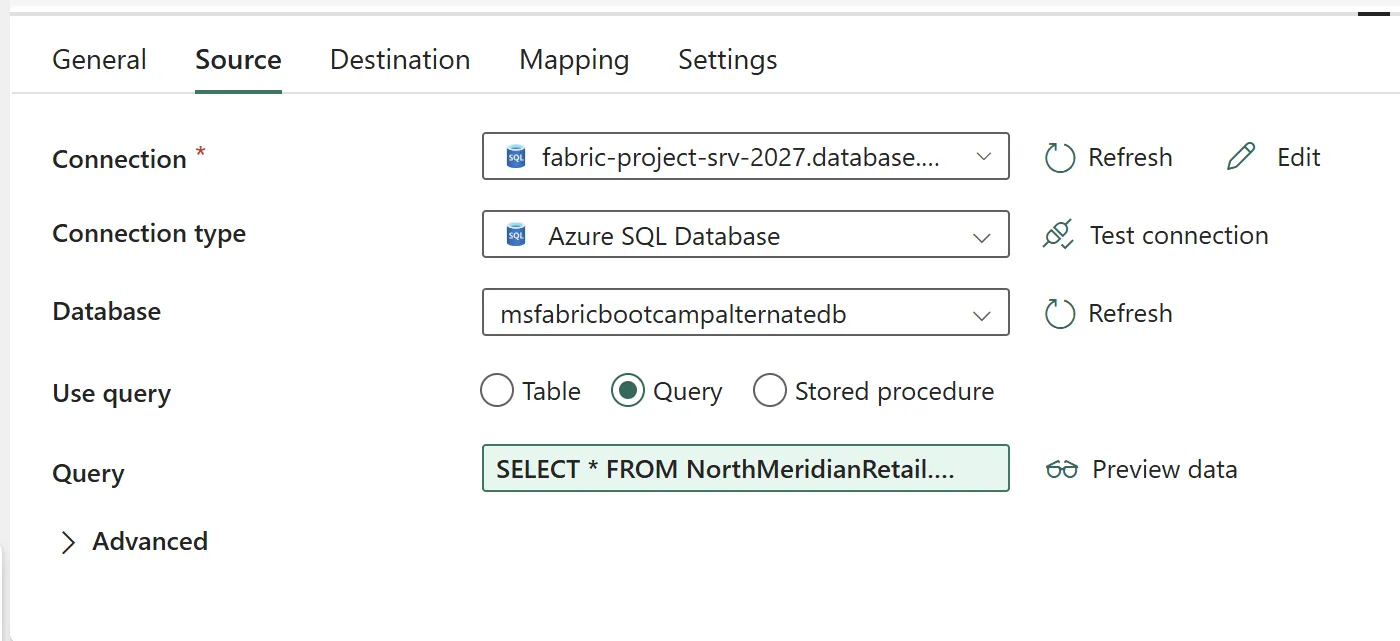Click the SQL icon in the Connection field
Screen dimensions: 1400x641
tap(516, 157)
